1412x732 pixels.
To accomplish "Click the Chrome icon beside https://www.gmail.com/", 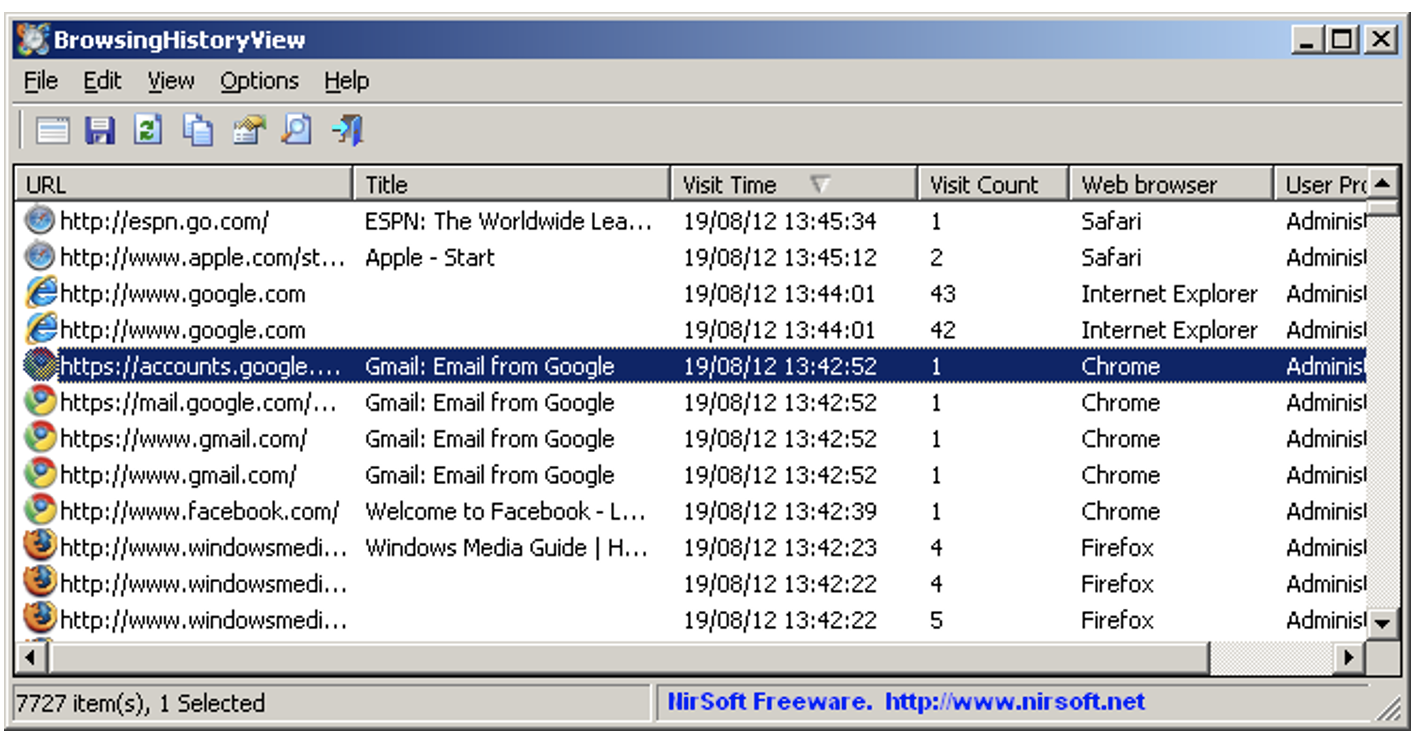I will [40, 438].
